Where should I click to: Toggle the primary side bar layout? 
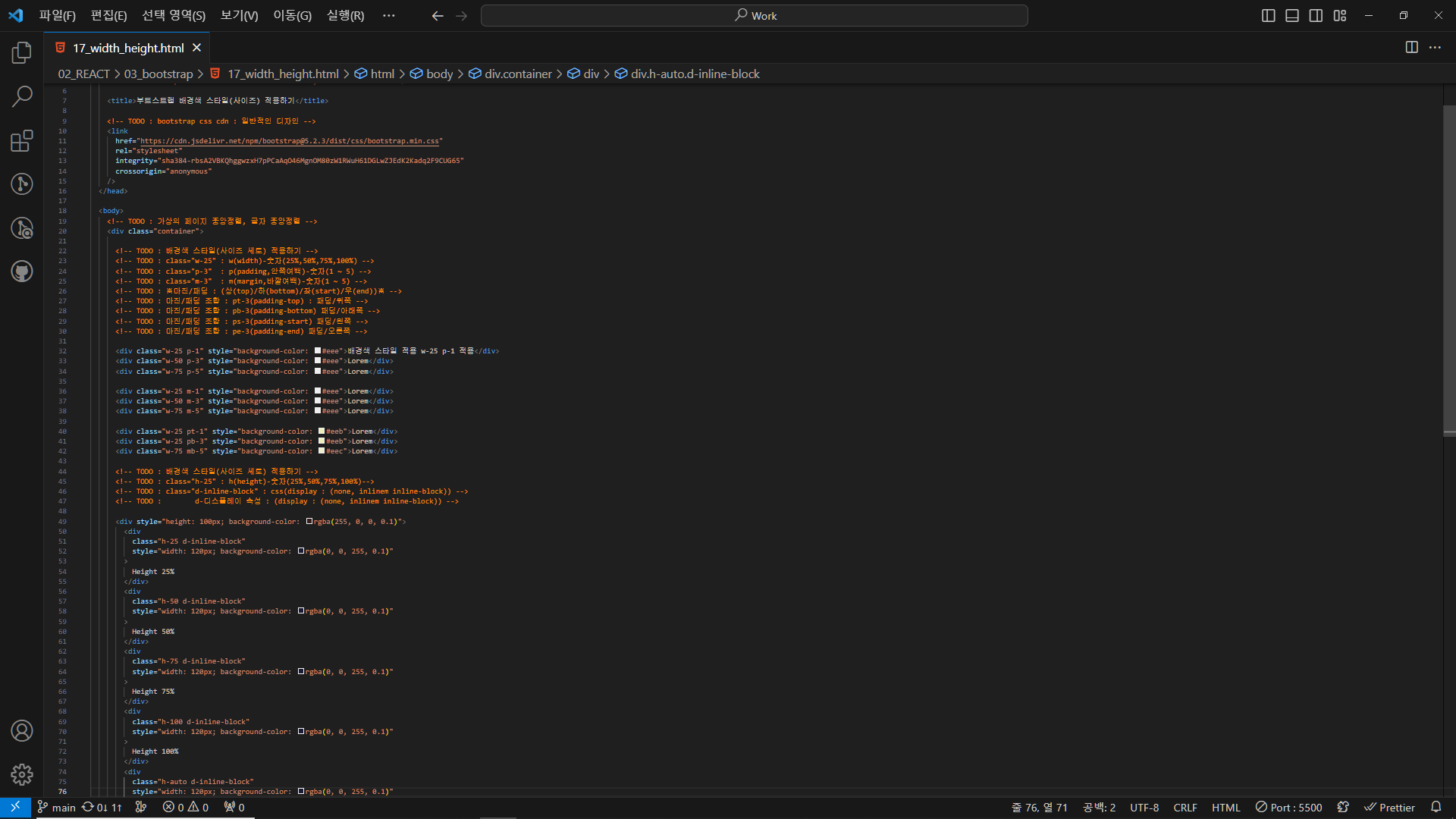(1268, 16)
